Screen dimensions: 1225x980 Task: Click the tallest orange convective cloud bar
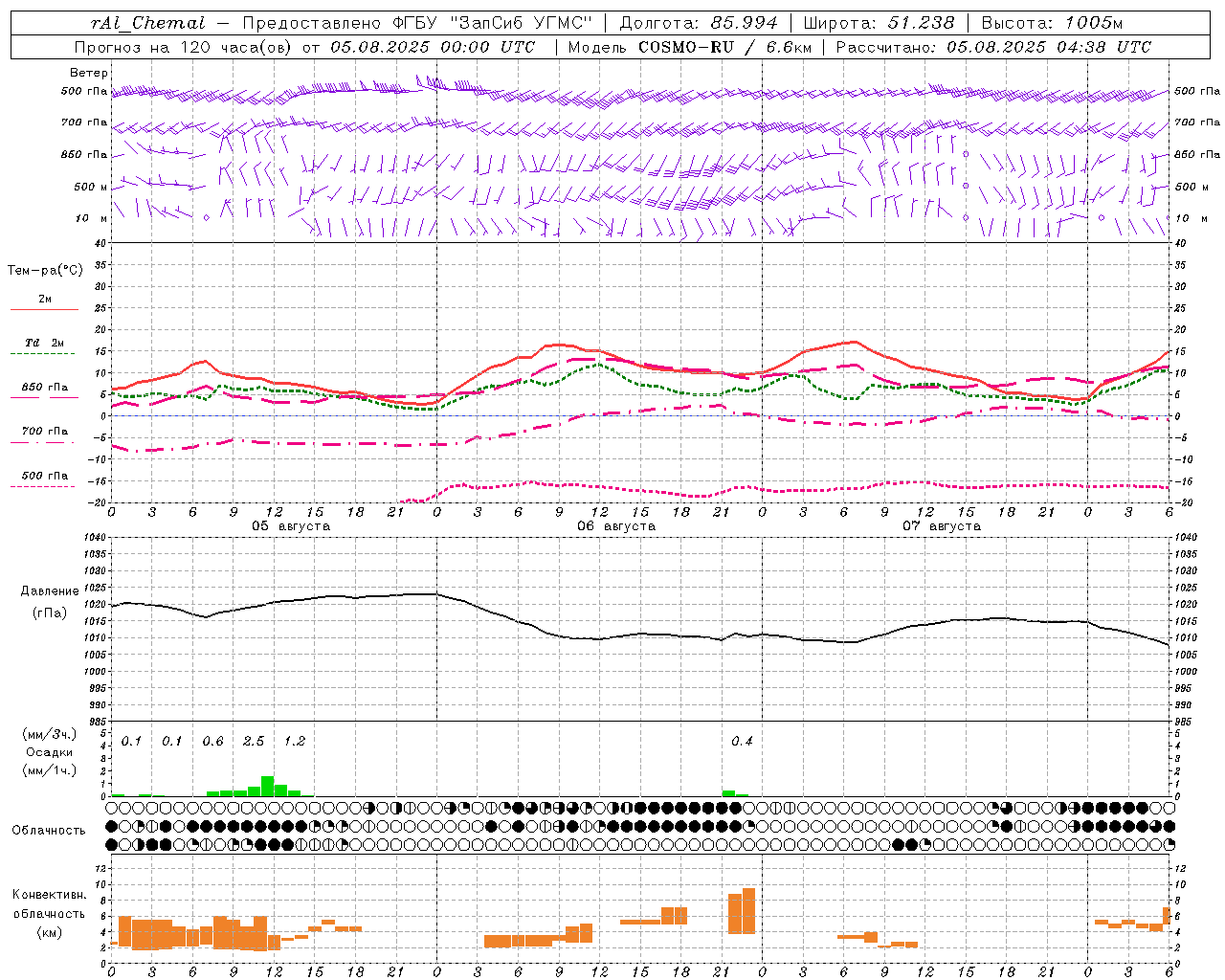(x=748, y=911)
